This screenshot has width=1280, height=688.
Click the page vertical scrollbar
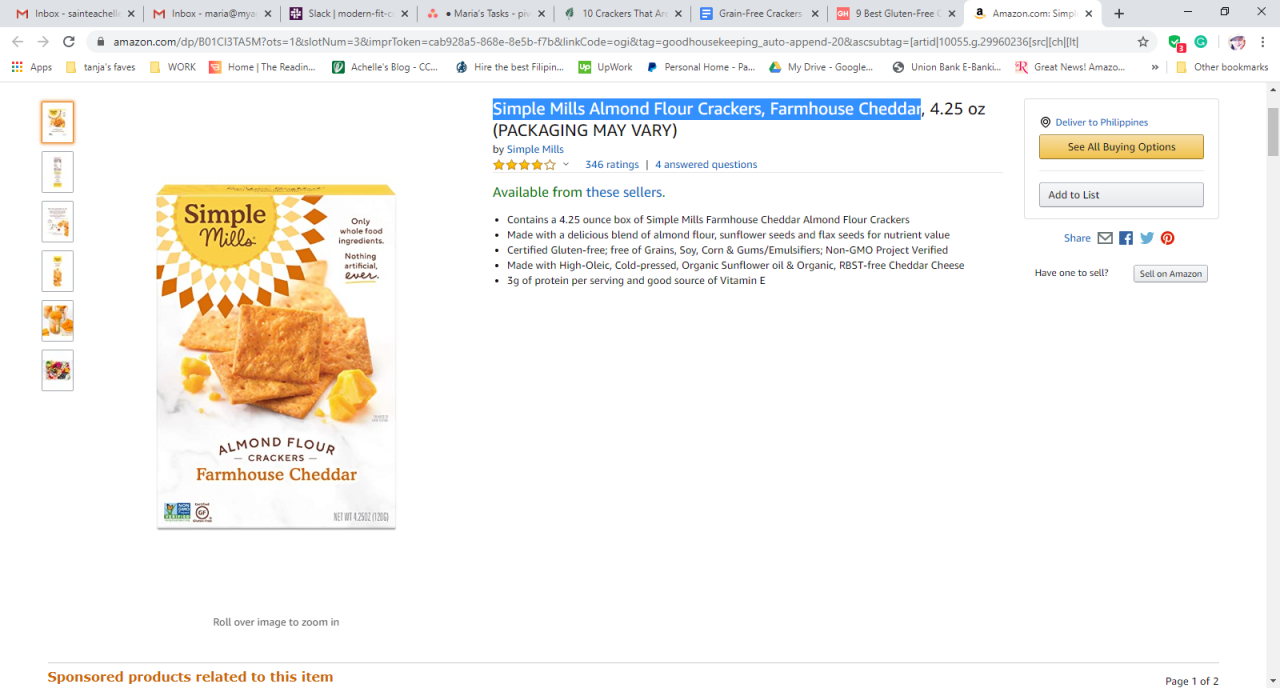point(1272,385)
